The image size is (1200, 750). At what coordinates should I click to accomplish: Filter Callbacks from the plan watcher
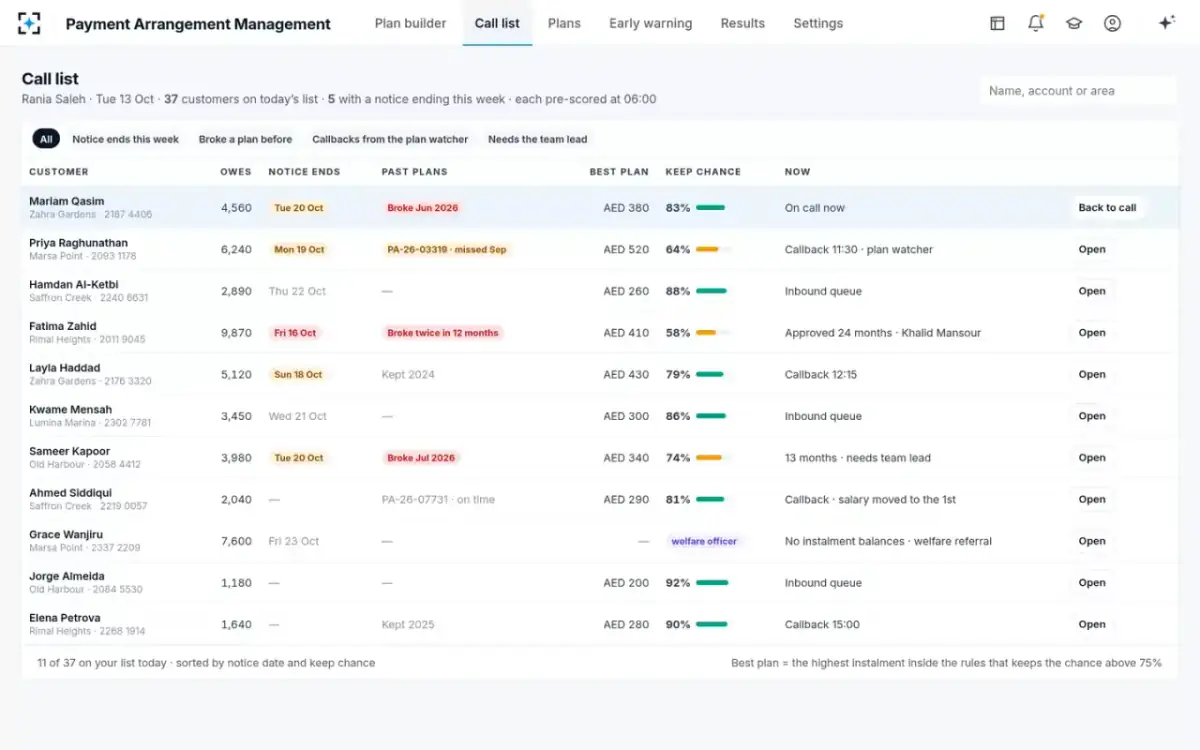[390, 139]
